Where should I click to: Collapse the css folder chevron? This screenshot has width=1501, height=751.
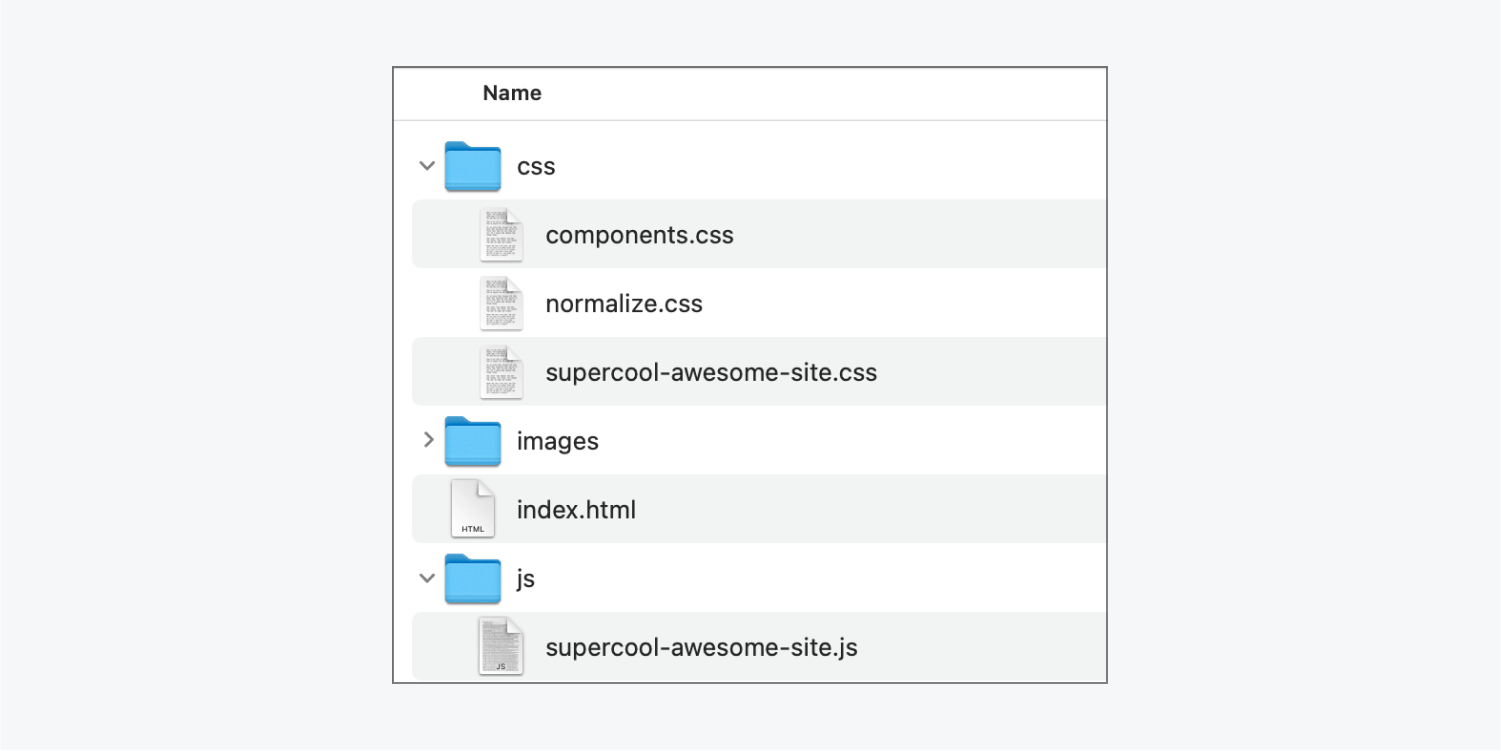(427, 166)
